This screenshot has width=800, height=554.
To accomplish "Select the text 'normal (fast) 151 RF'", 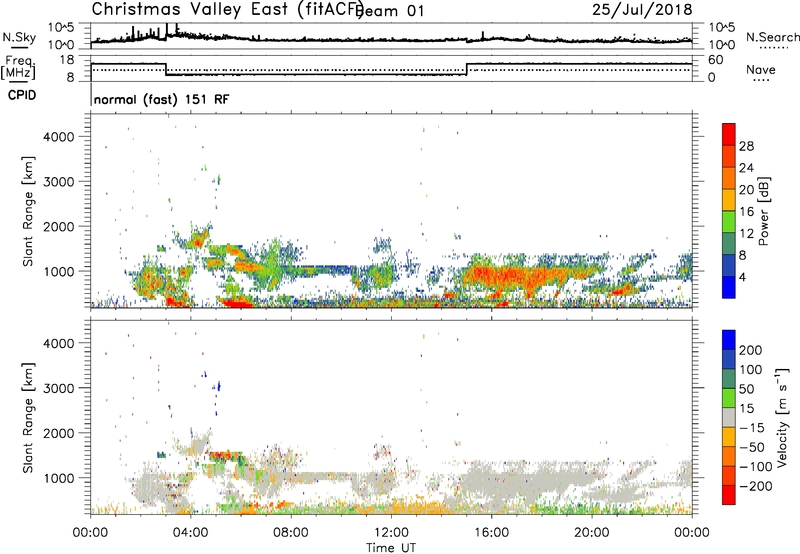I will pos(162,99).
